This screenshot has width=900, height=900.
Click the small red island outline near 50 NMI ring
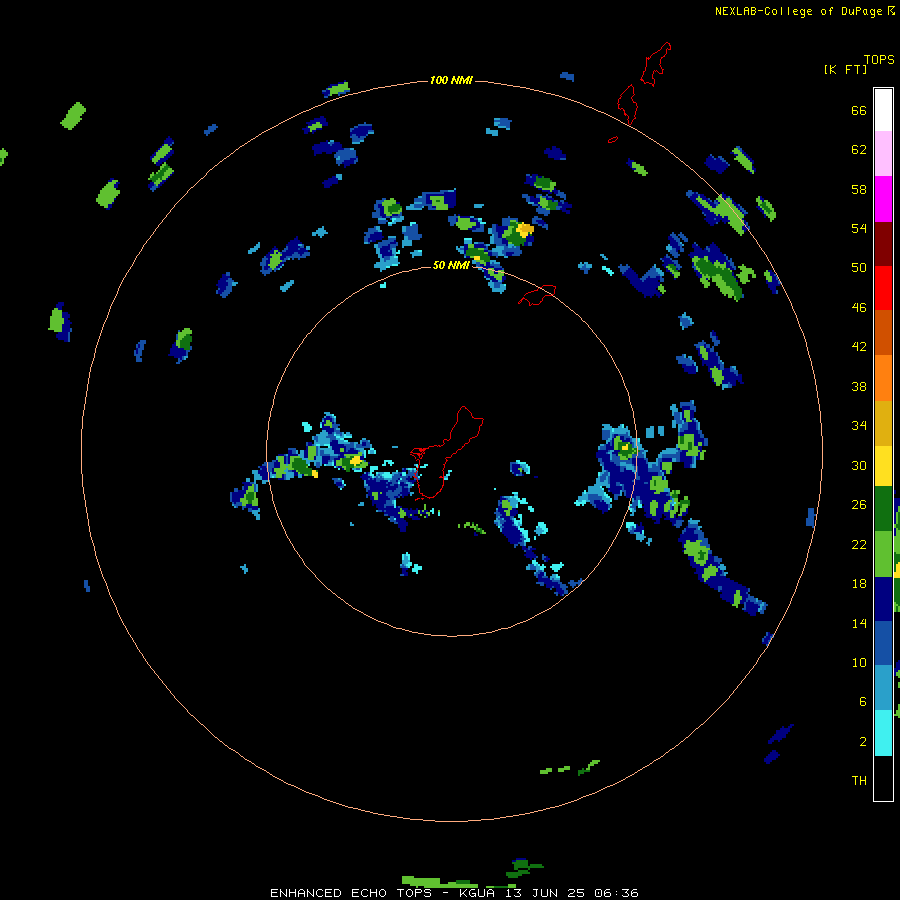click(x=537, y=294)
